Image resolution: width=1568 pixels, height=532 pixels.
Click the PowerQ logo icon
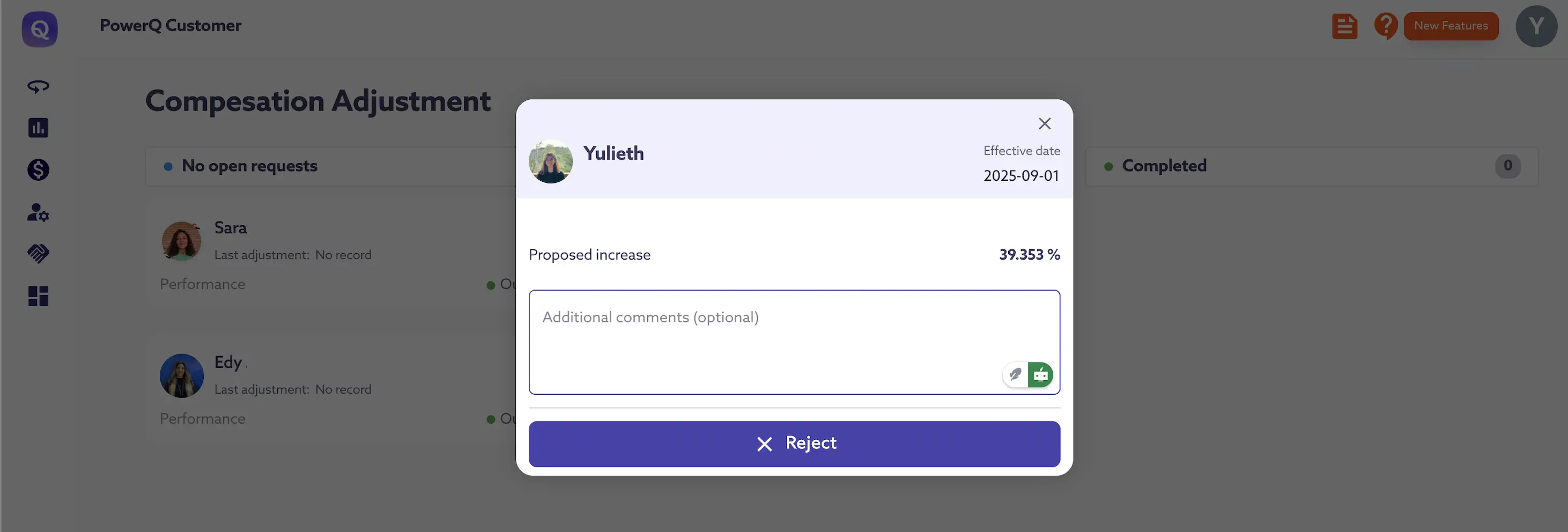[40, 28]
